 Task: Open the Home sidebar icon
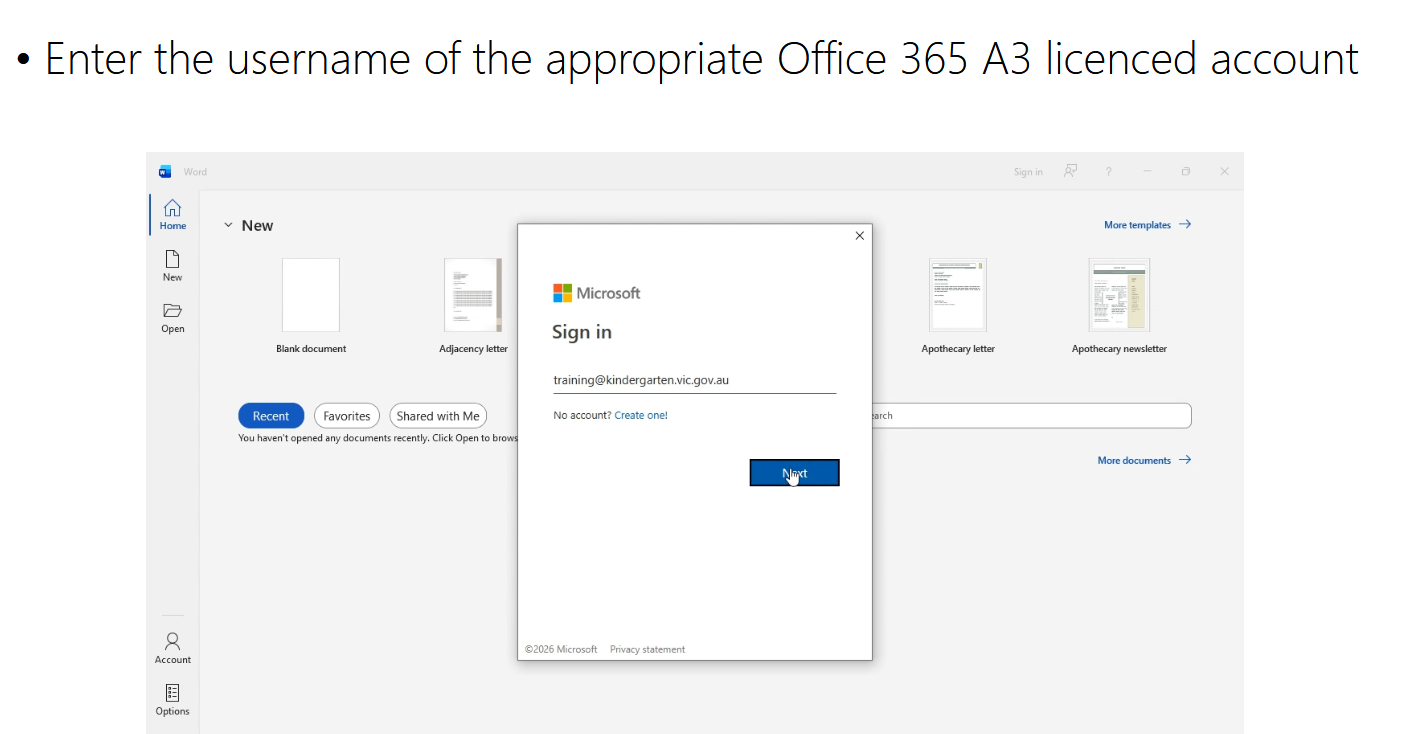click(172, 214)
